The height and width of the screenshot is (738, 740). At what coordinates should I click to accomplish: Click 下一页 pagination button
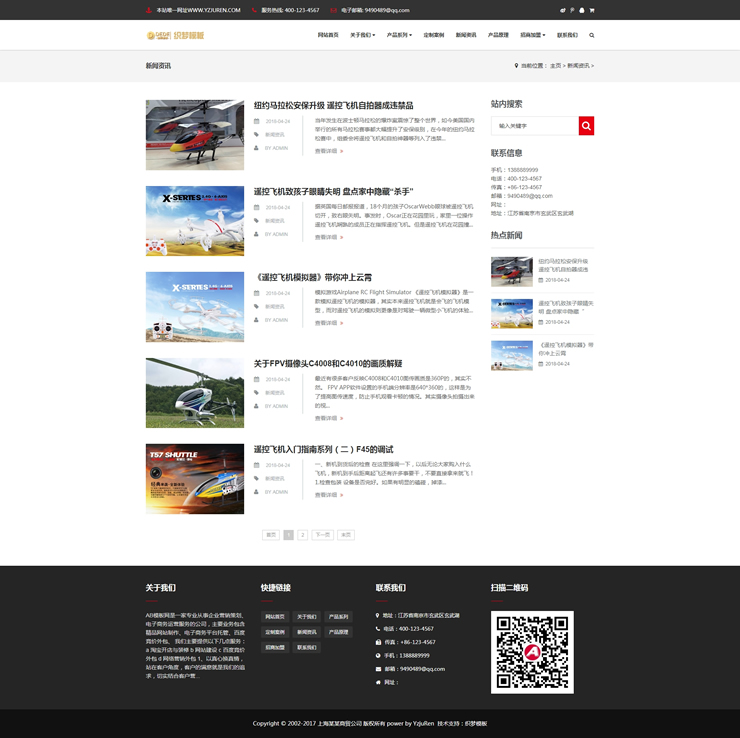322,535
